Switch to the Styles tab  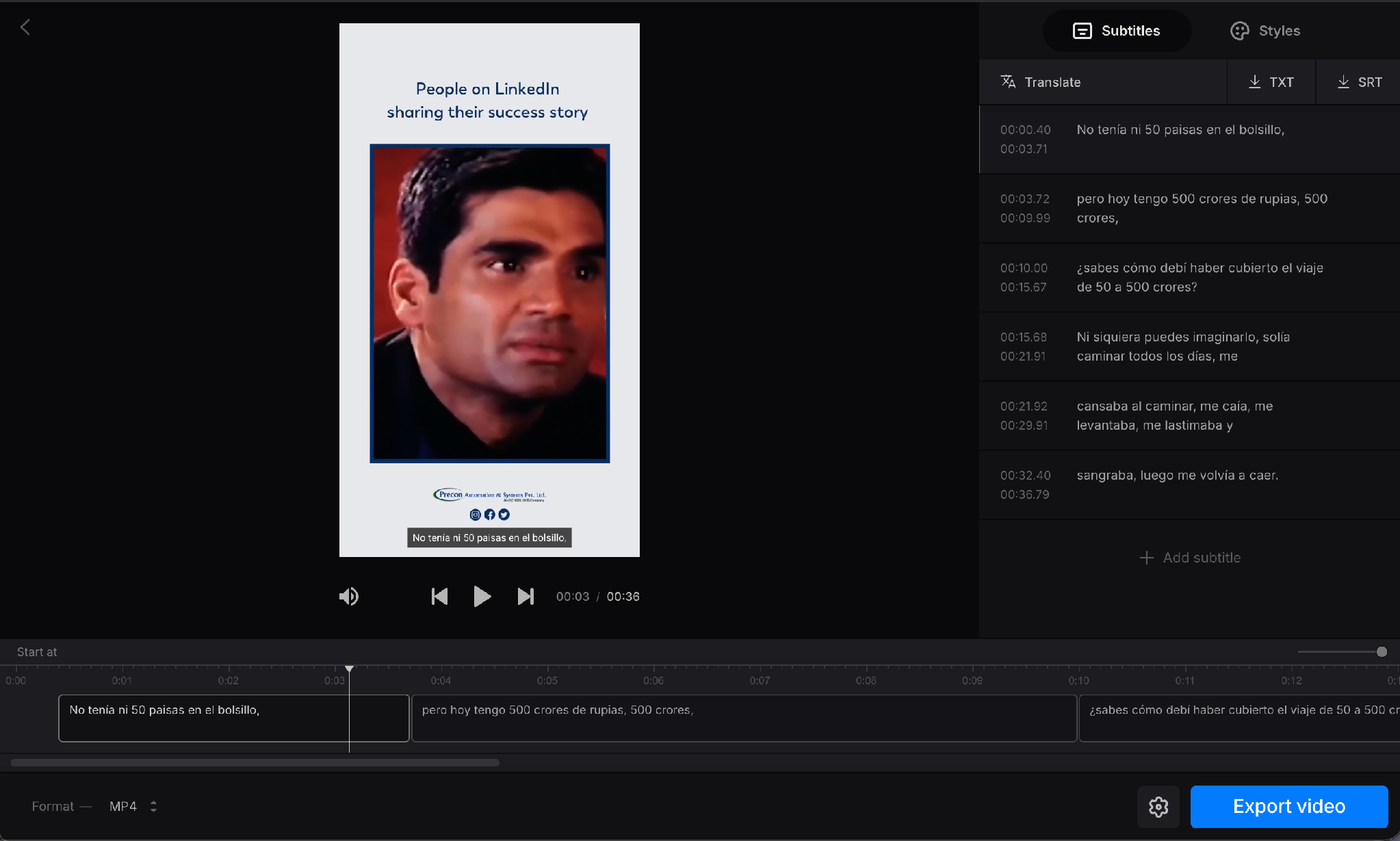click(x=1265, y=31)
